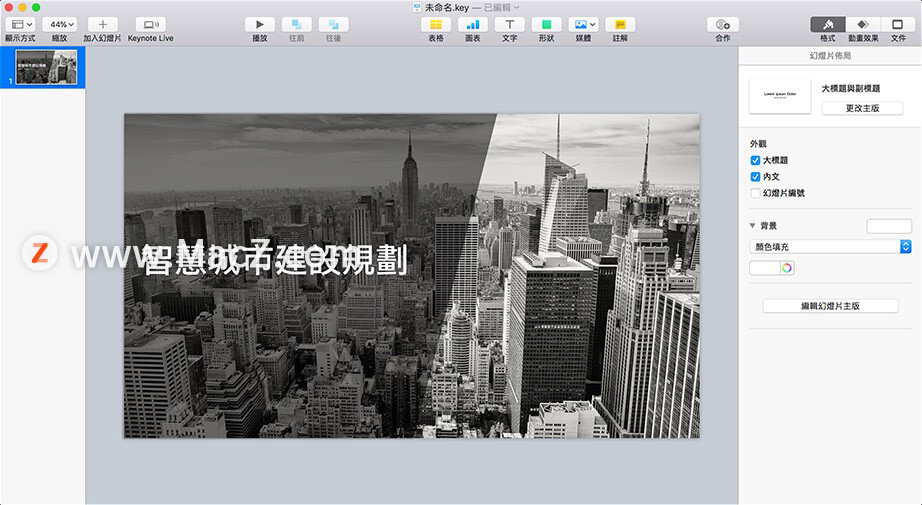Click the 加入幻燈片 plus icon
The image size is (922, 505).
coord(103,24)
